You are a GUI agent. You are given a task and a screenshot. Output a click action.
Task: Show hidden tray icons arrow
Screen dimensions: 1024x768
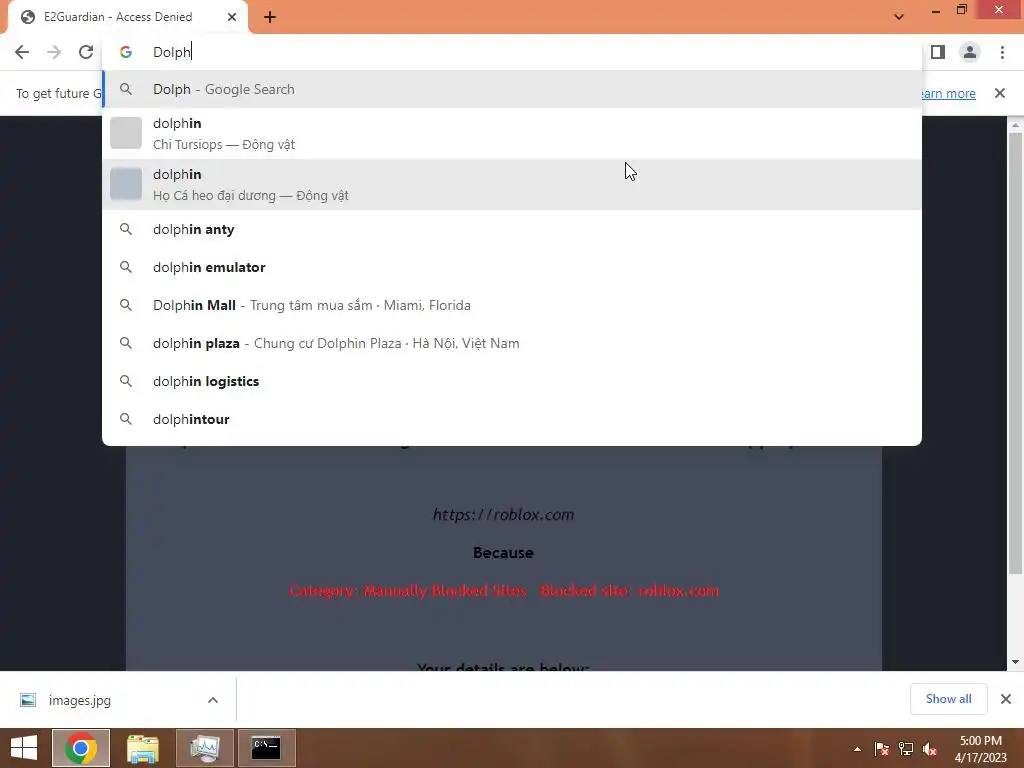click(857, 749)
